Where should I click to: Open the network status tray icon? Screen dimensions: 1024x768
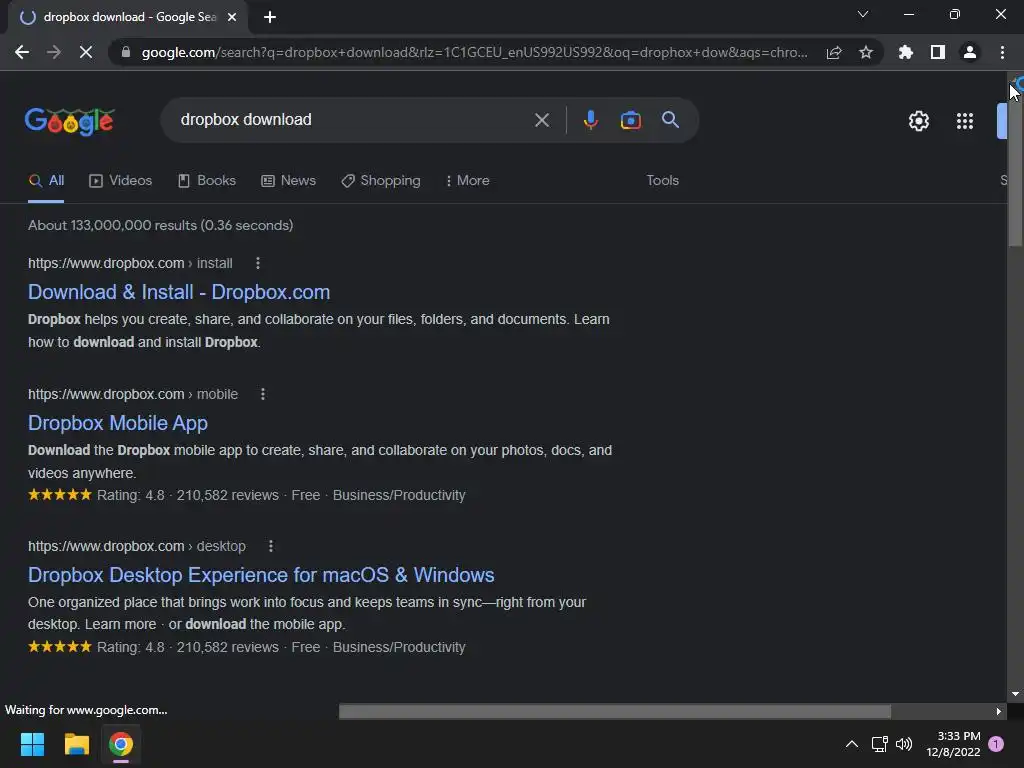coord(879,744)
